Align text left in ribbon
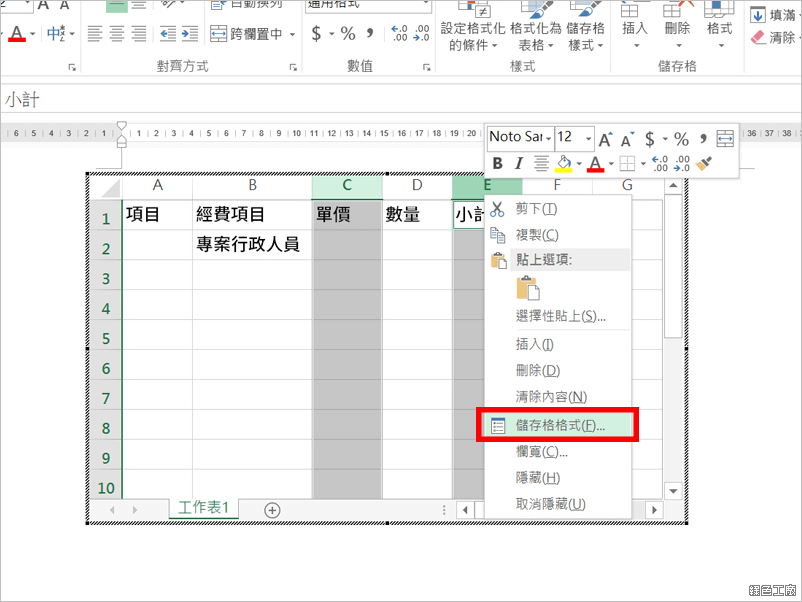802x602 pixels. 95,34
